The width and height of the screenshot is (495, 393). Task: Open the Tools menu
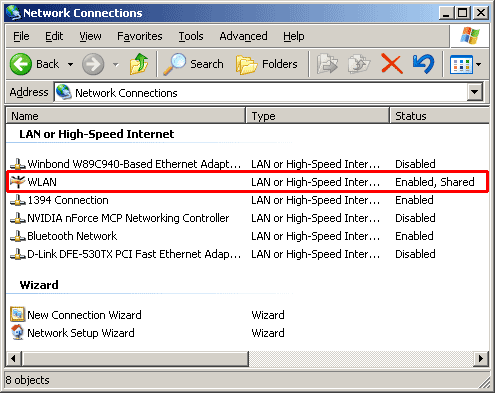(191, 36)
